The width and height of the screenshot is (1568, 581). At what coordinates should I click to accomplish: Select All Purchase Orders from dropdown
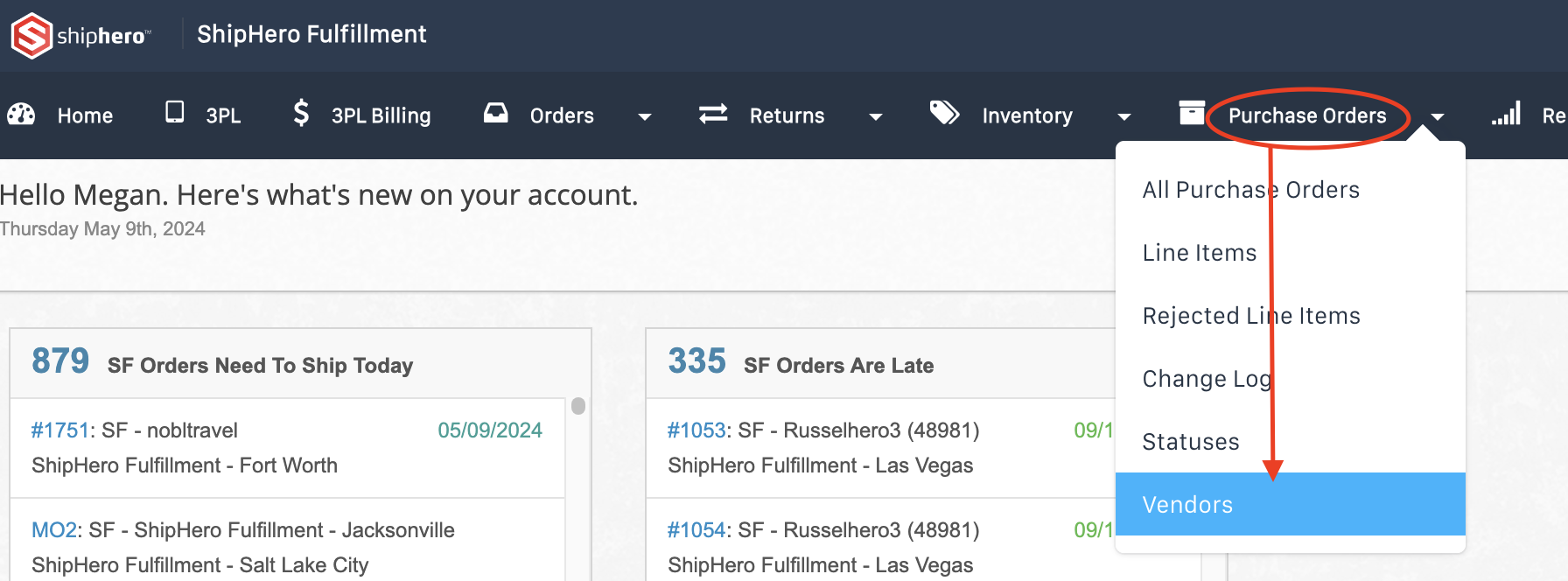pos(1291,190)
